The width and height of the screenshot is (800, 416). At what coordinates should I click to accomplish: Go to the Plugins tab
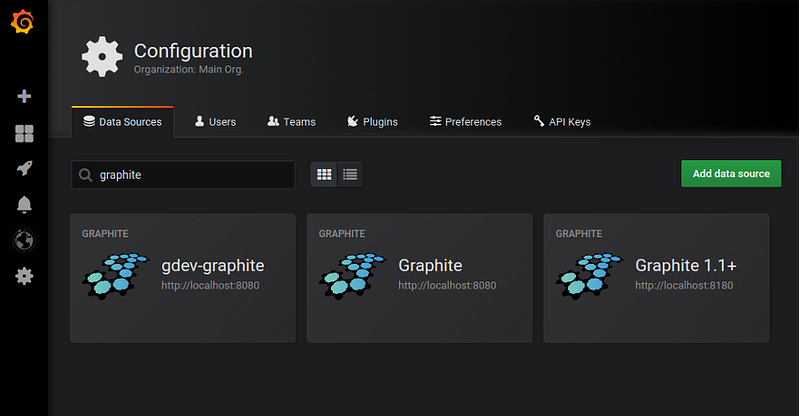(x=372, y=122)
